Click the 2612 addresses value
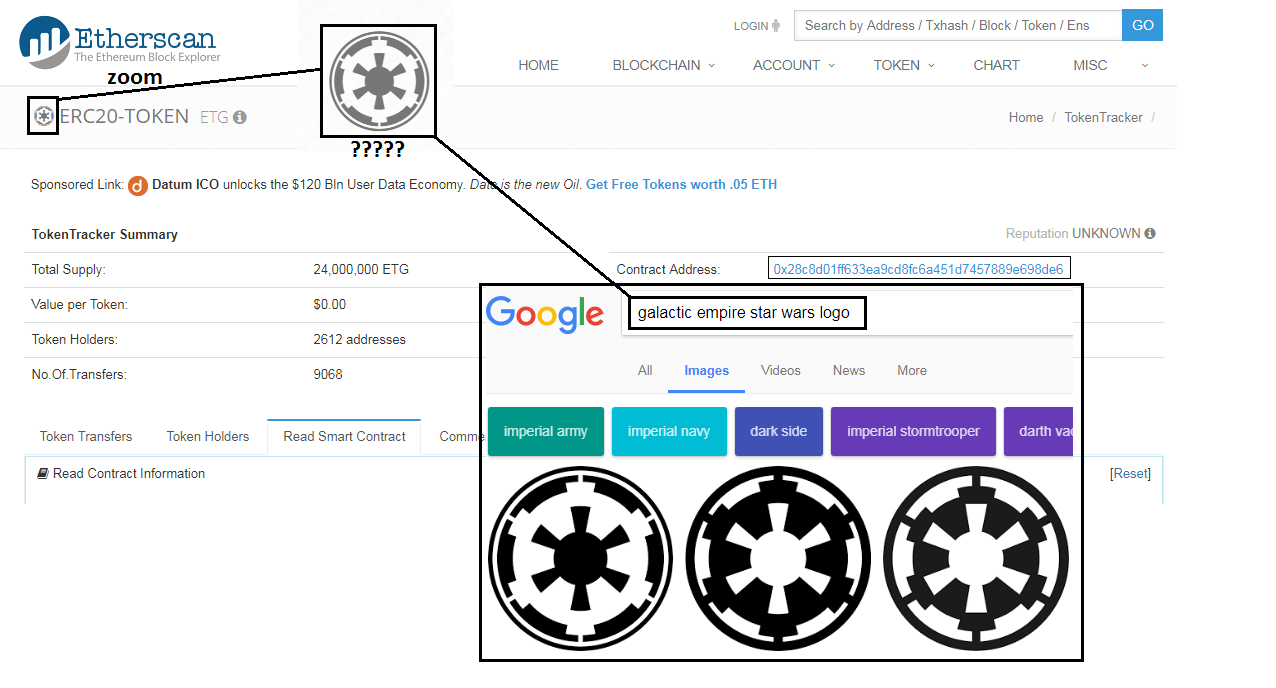Screen dimensions: 1276x688 pyautogui.click(x=359, y=340)
